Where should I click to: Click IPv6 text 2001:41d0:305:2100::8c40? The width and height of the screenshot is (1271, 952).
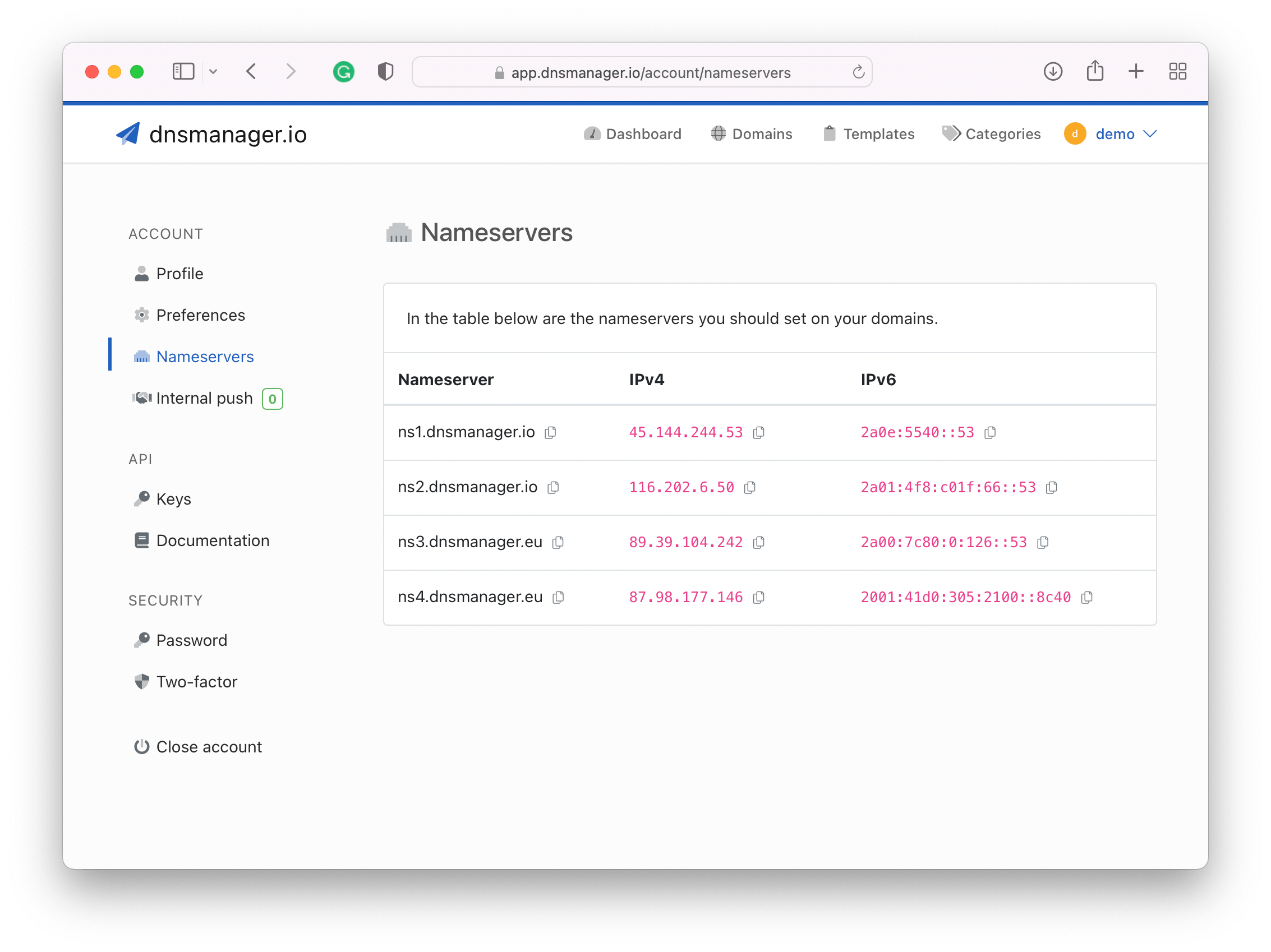pos(965,598)
